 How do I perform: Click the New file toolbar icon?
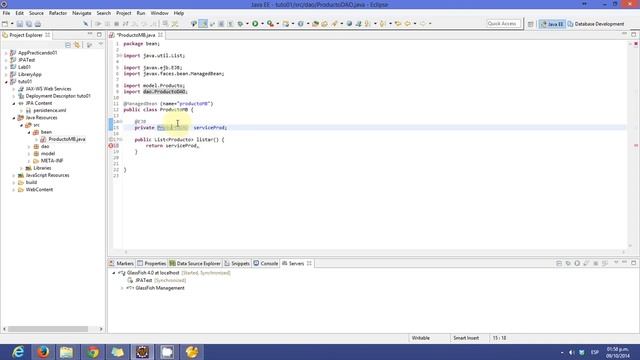[x=5, y=24]
